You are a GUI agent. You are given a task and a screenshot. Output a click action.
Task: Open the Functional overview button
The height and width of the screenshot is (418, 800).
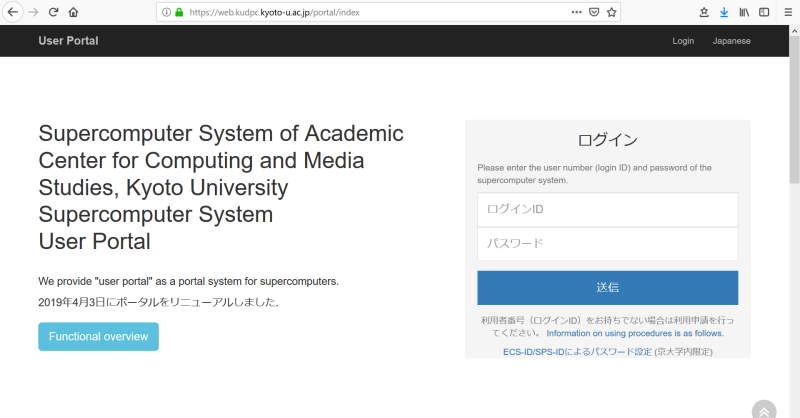(98, 336)
